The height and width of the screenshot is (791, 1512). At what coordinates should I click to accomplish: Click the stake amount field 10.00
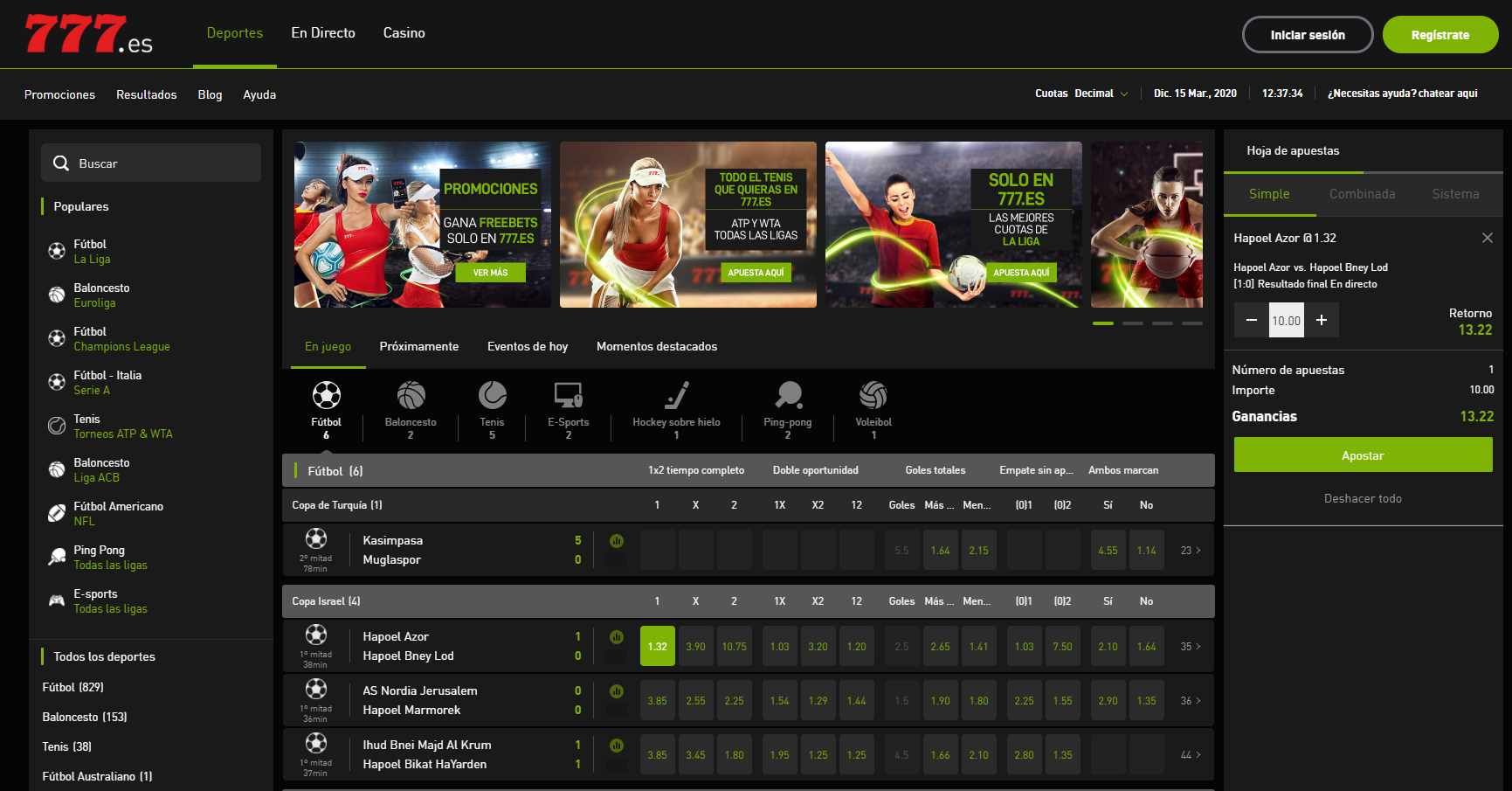pos(1287,321)
